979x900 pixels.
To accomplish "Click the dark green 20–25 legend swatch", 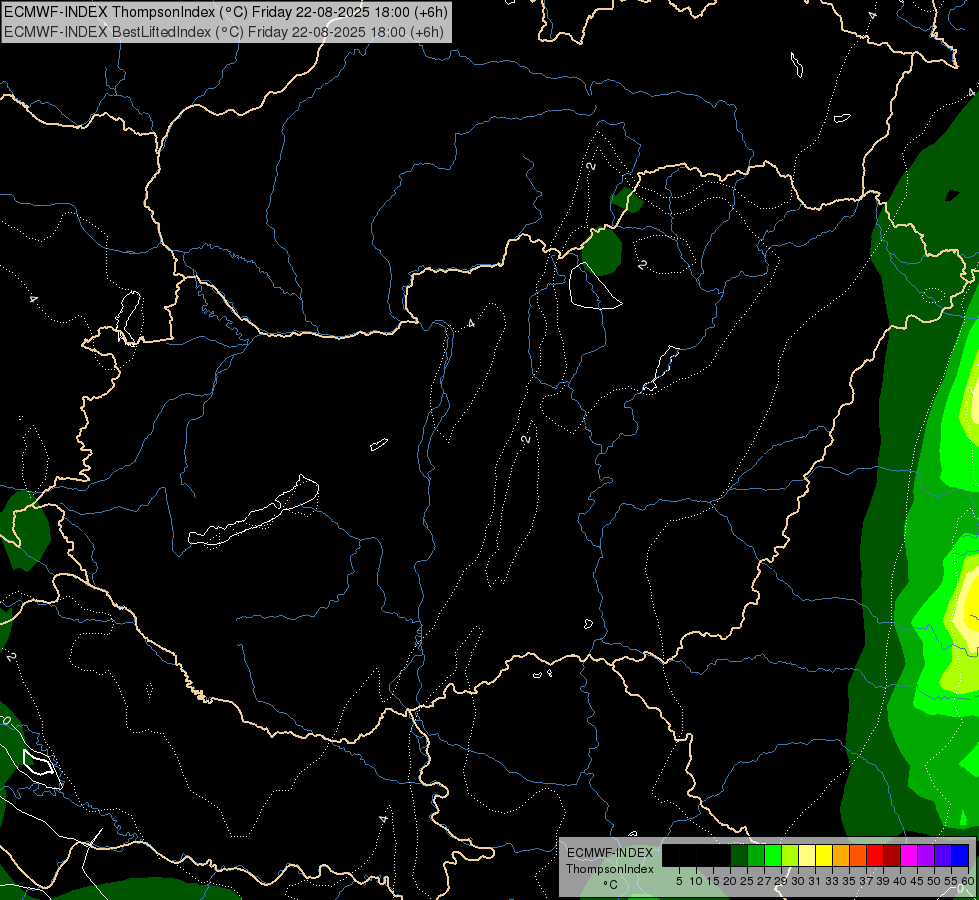I will (739, 855).
